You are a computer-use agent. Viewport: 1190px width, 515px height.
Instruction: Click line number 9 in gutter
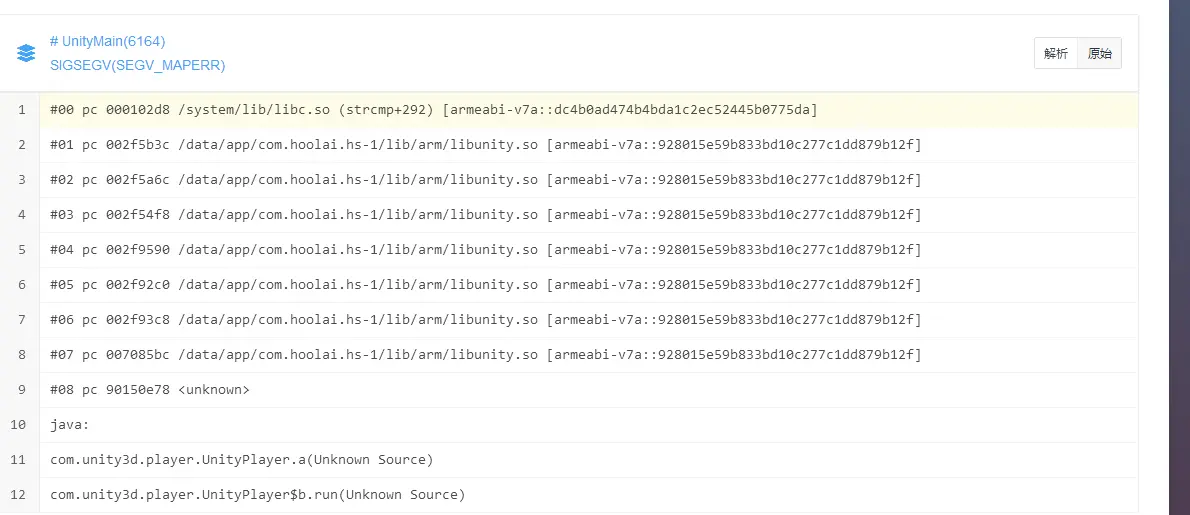coord(22,390)
